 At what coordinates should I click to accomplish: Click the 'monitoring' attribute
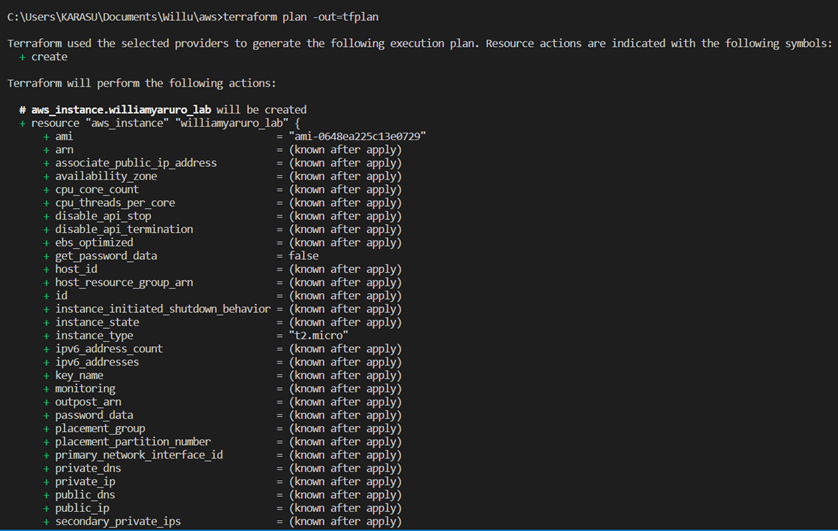click(x=85, y=389)
